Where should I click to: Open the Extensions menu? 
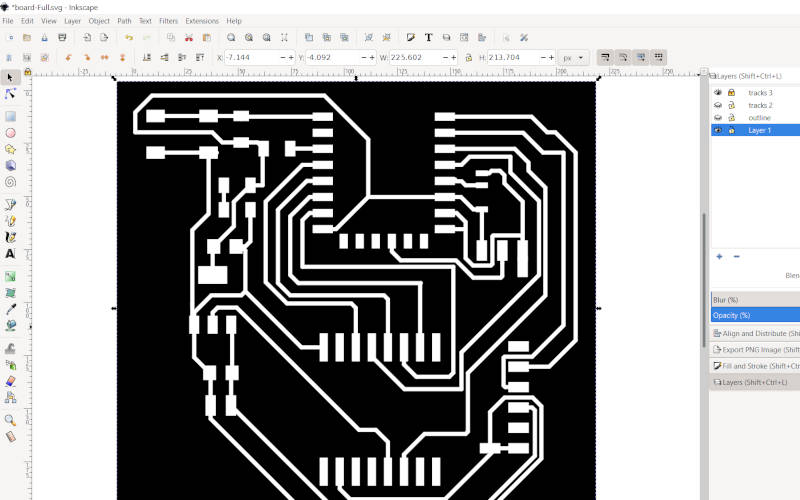(202, 21)
